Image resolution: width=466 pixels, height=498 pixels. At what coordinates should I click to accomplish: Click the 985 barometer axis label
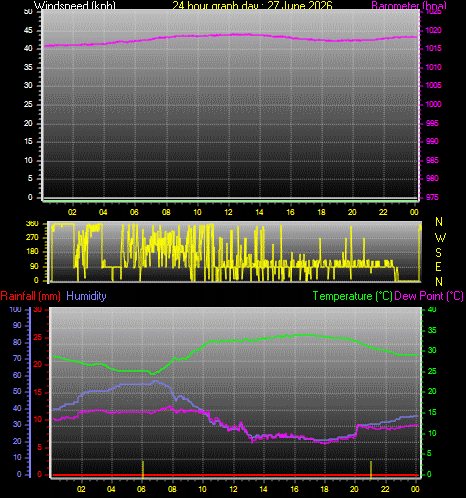click(432, 160)
